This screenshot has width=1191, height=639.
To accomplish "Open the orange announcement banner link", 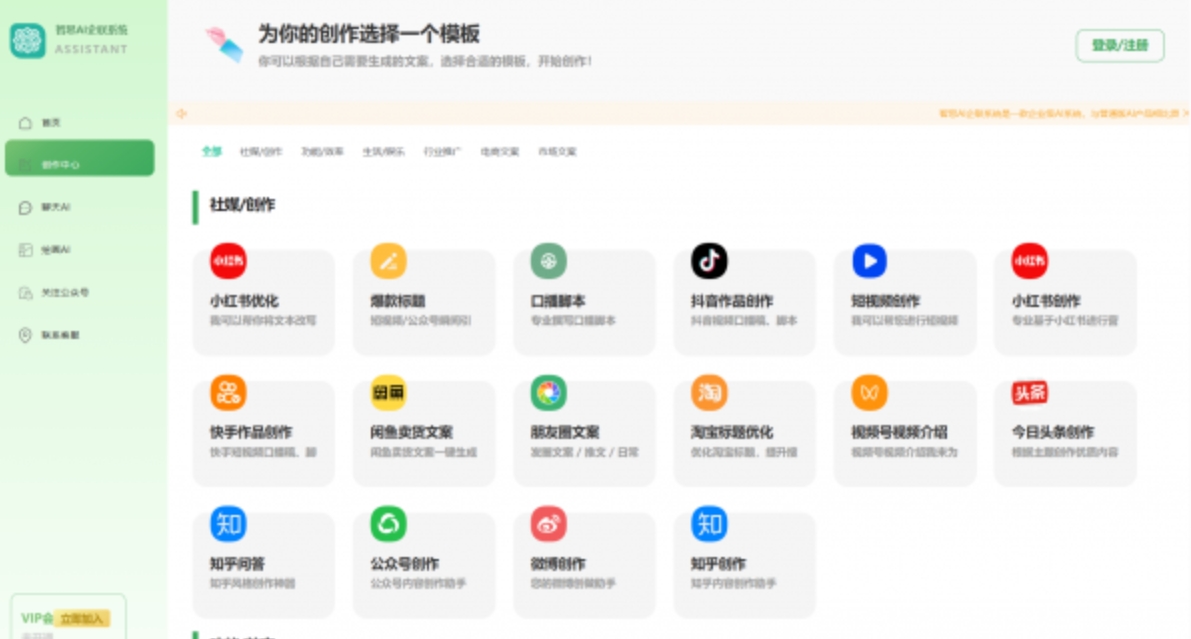I will [1063, 113].
